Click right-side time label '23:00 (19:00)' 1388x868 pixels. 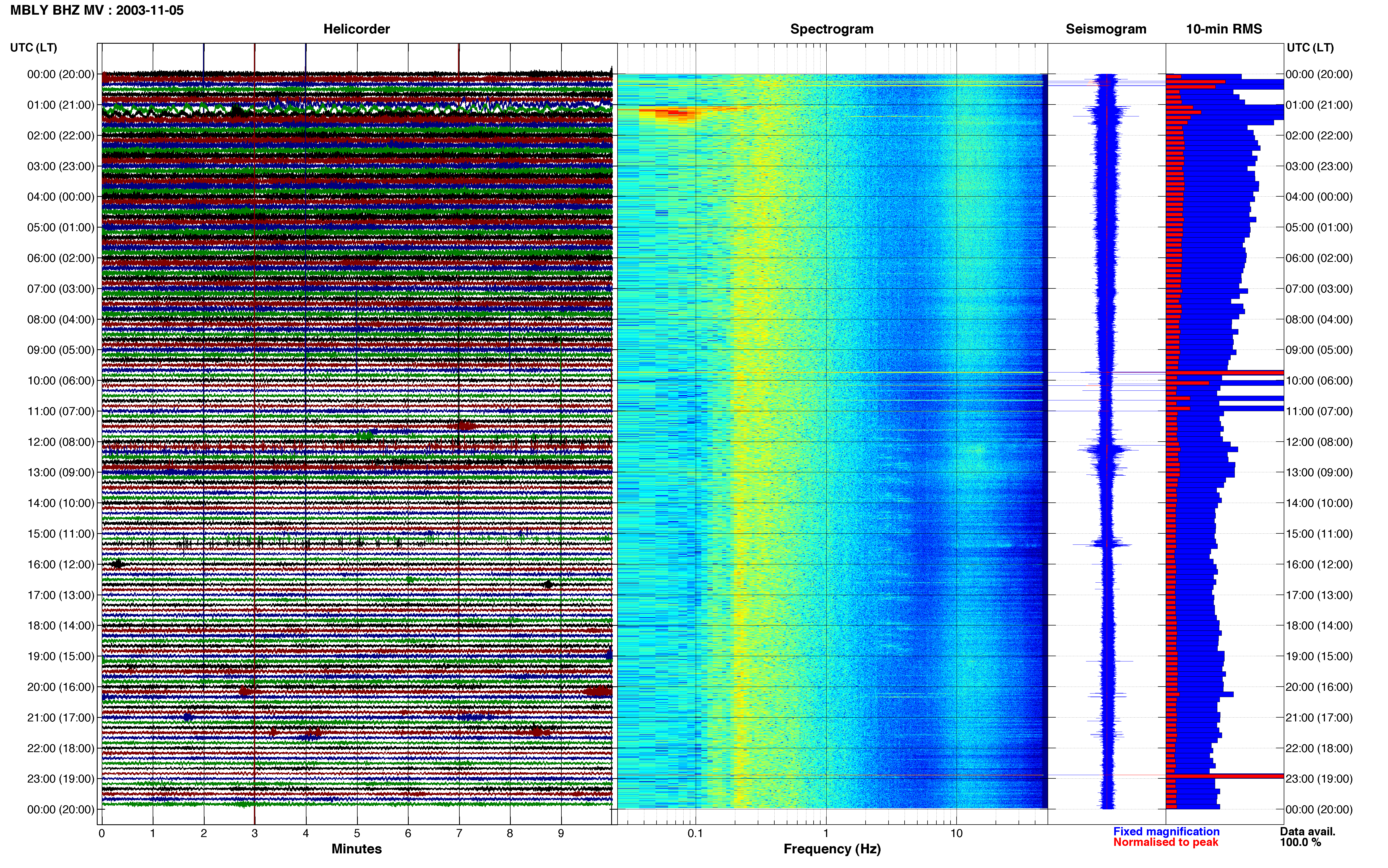(1319, 779)
